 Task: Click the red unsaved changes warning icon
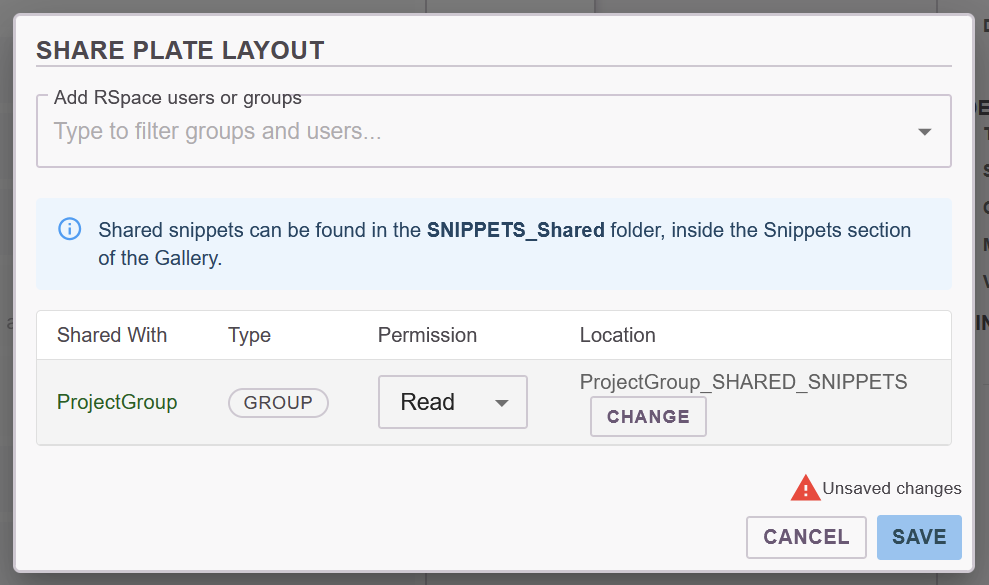(805, 488)
